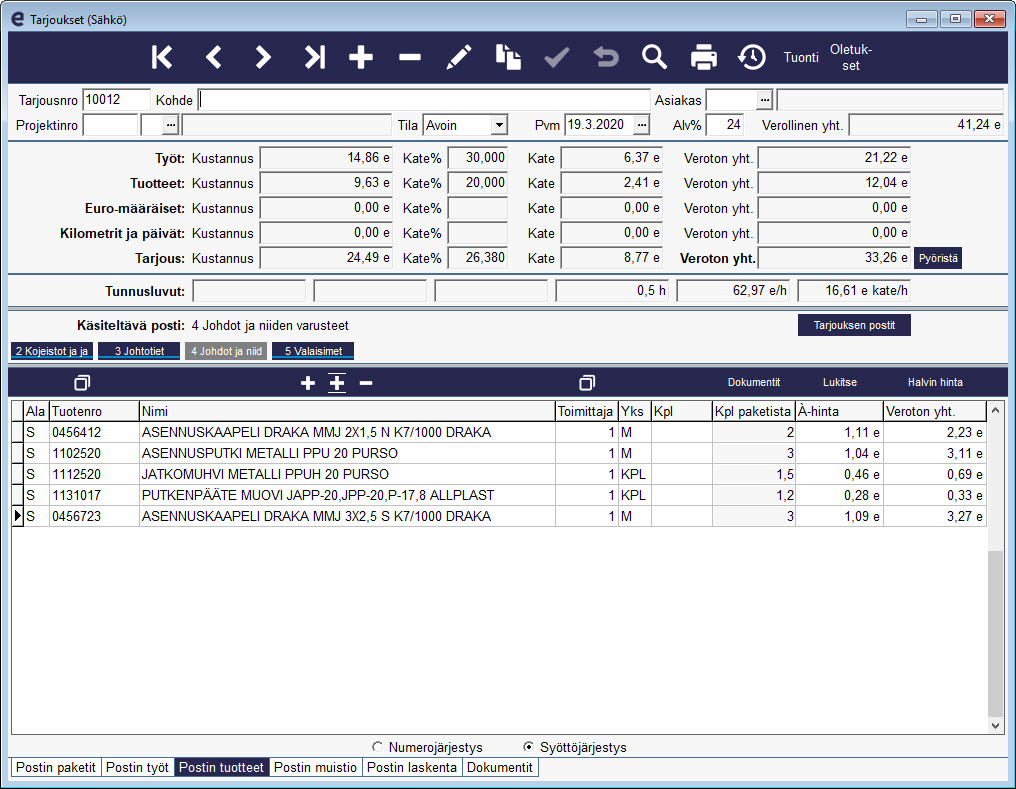
Task: Click the Tarjous Kate% field
Action: 477,258
